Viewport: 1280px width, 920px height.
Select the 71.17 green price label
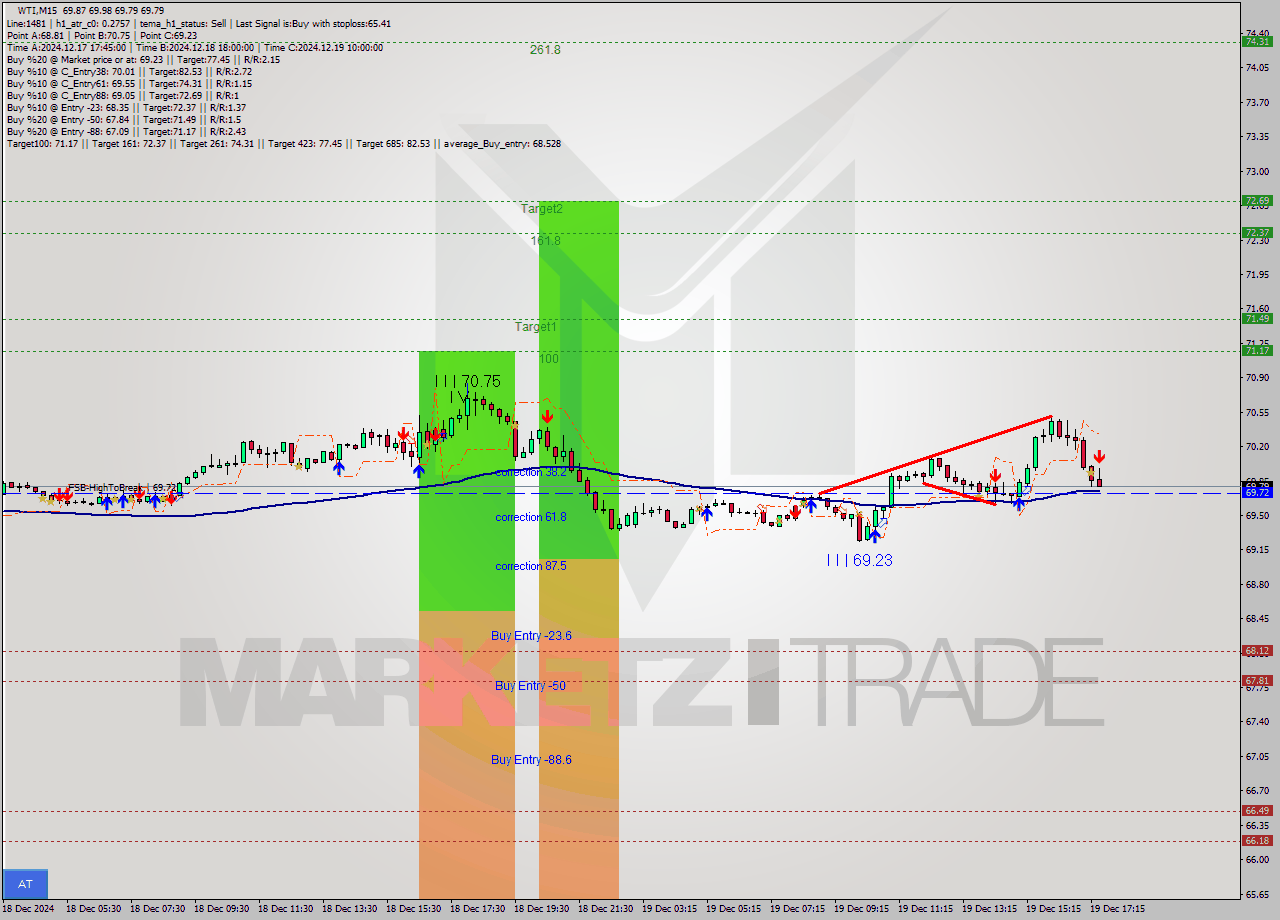[1256, 350]
